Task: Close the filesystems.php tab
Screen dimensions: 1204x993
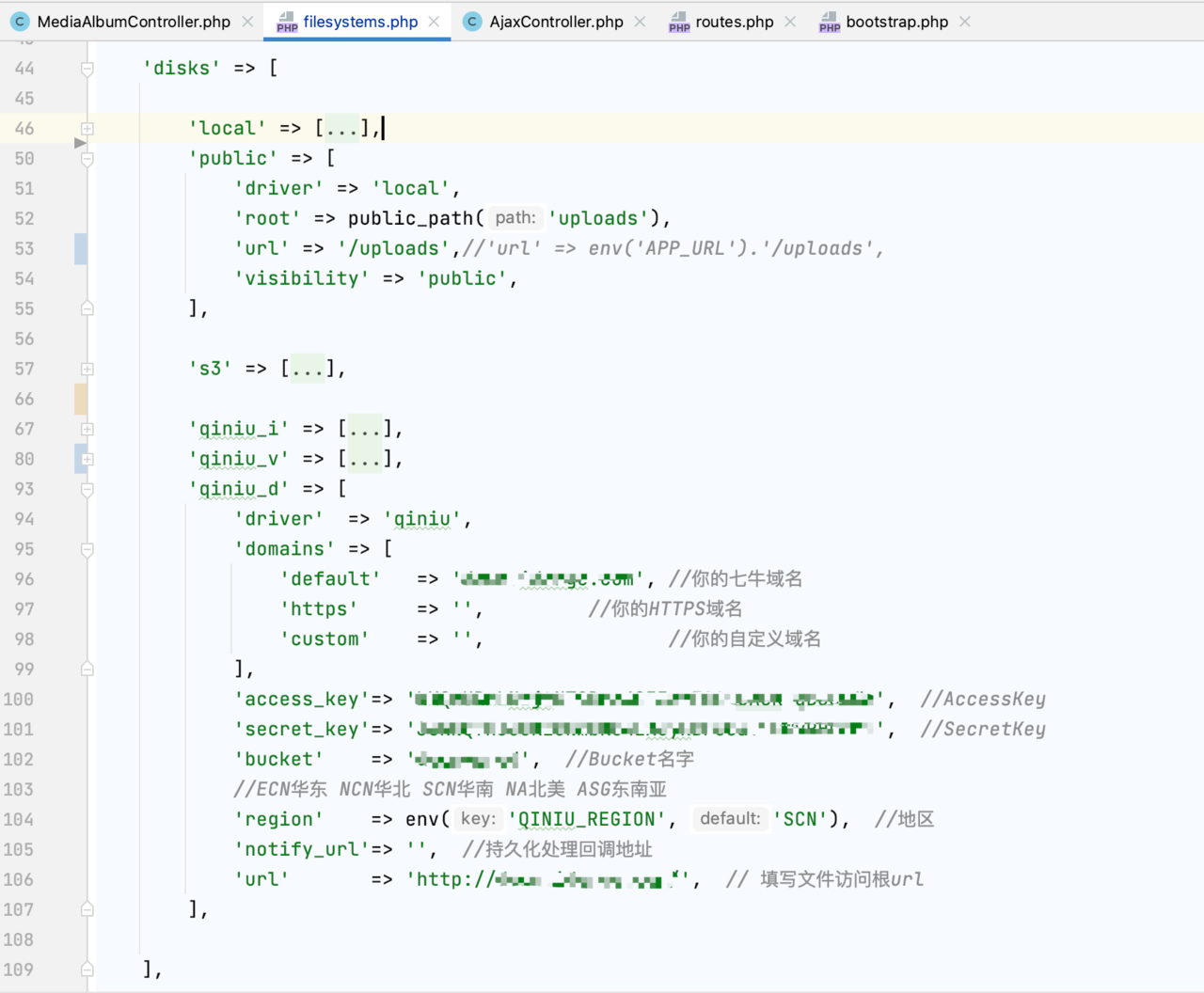Action: pyautogui.click(x=434, y=22)
